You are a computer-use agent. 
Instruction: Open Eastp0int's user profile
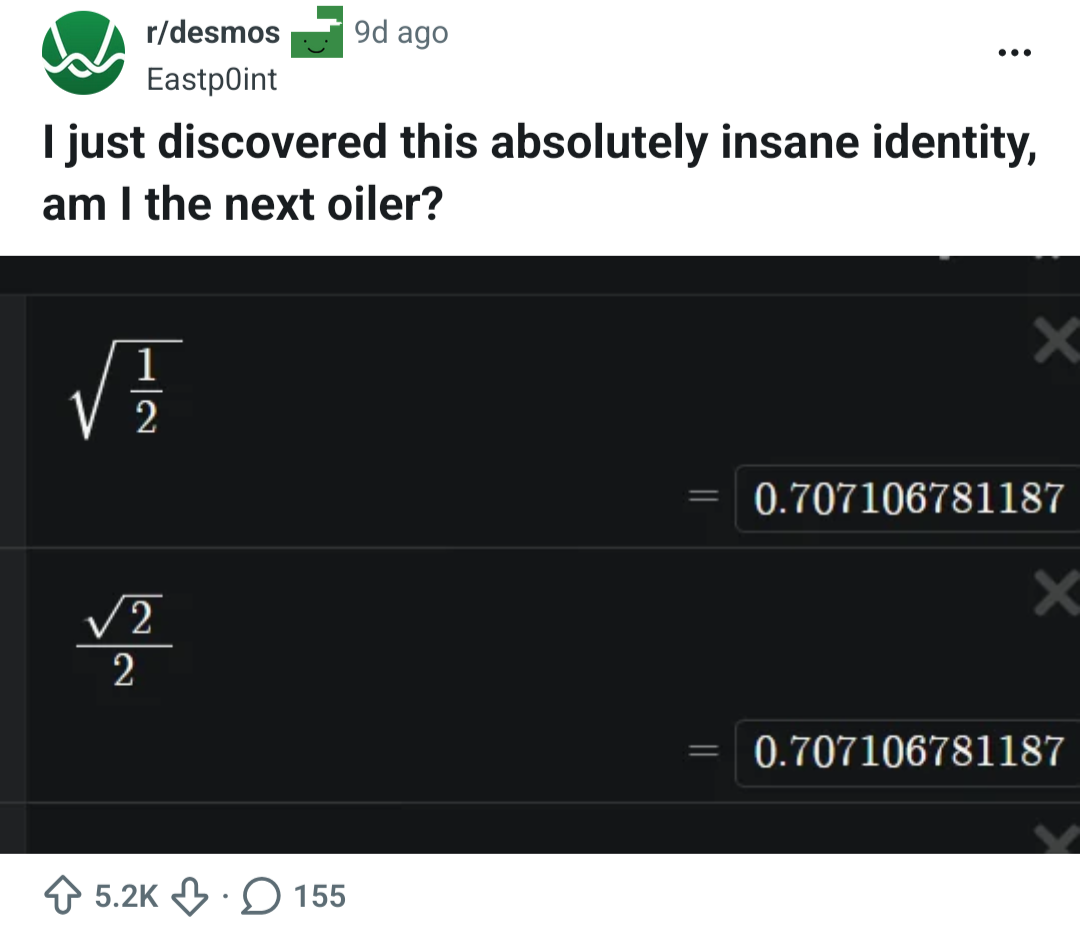point(211,79)
